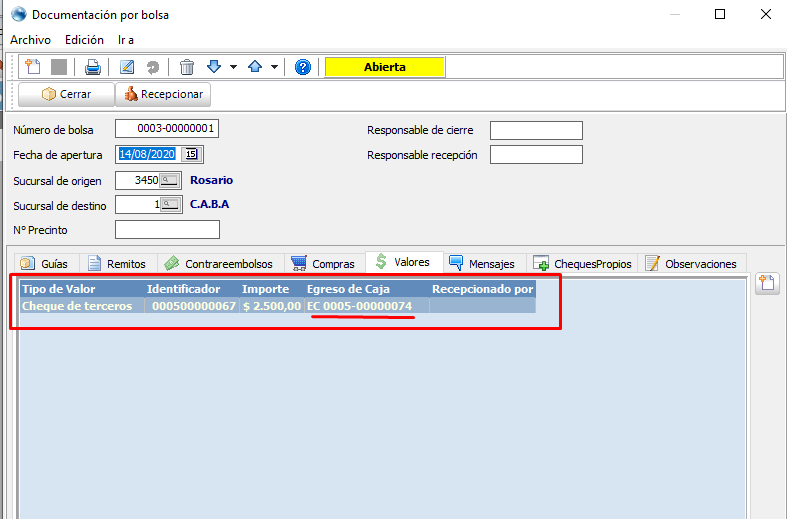
Task: Click the Importe column header
Action: (x=272, y=289)
